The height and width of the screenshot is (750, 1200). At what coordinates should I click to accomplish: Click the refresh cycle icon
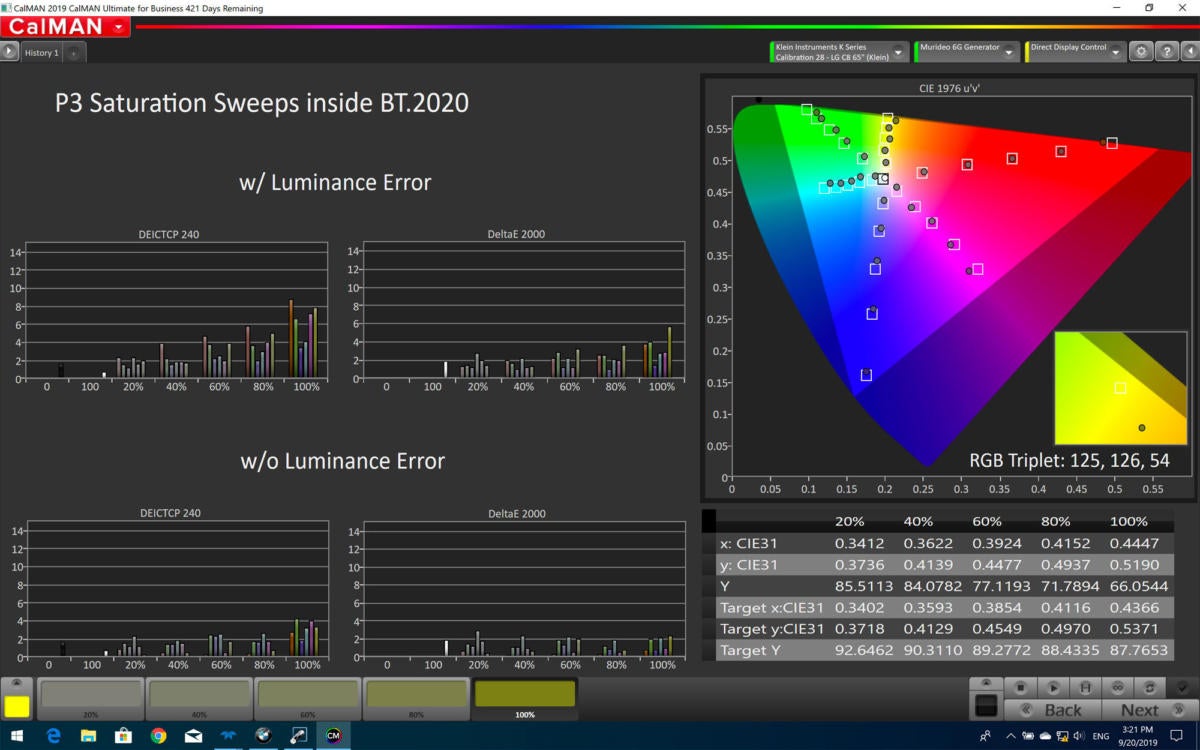(1151, 688)
